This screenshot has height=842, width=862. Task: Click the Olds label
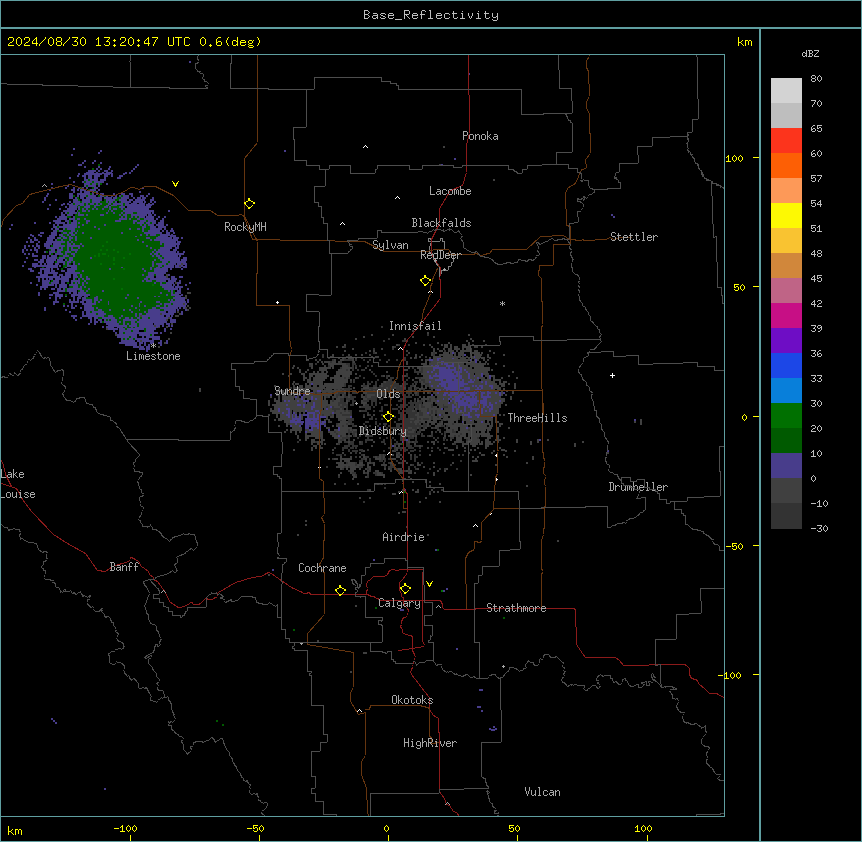pos(388,394)
